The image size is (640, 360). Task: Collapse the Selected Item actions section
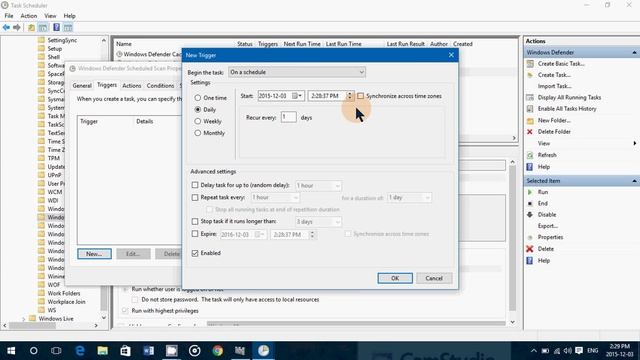pyautogui.click(x=634, y=181)
